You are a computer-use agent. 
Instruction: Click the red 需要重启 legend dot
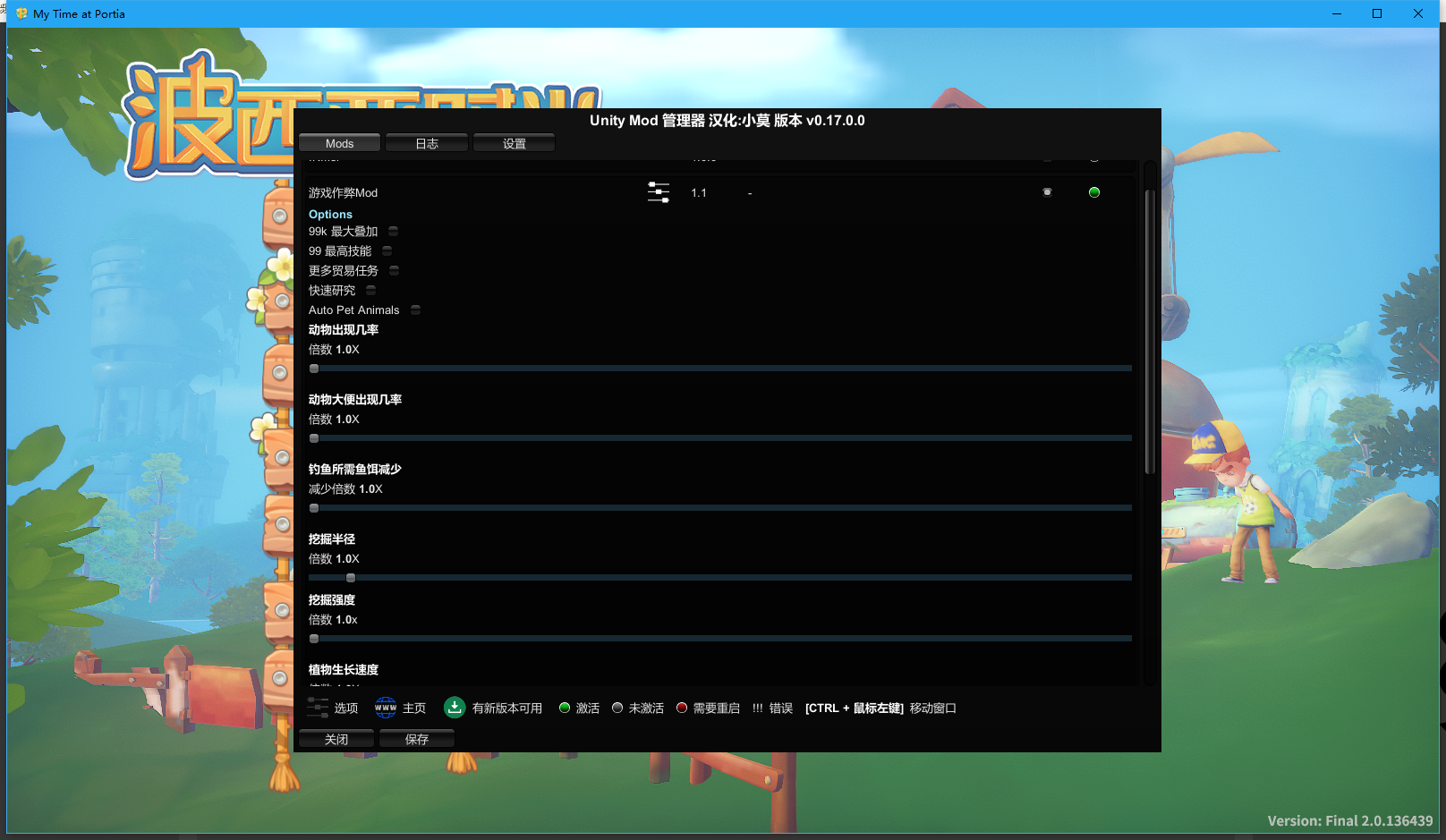682,708
